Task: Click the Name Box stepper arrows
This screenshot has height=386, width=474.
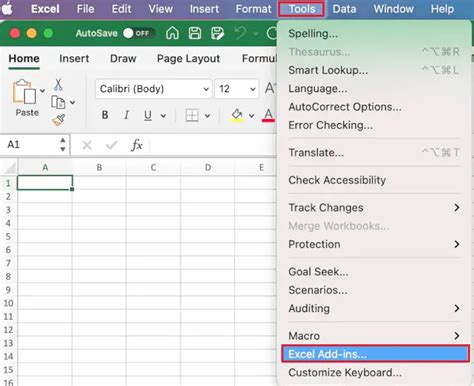Action: coord(63,145)
